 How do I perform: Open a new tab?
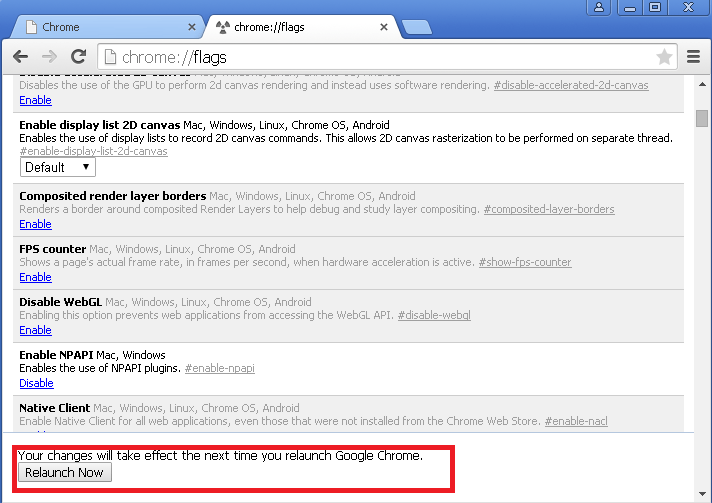point(417,27)
